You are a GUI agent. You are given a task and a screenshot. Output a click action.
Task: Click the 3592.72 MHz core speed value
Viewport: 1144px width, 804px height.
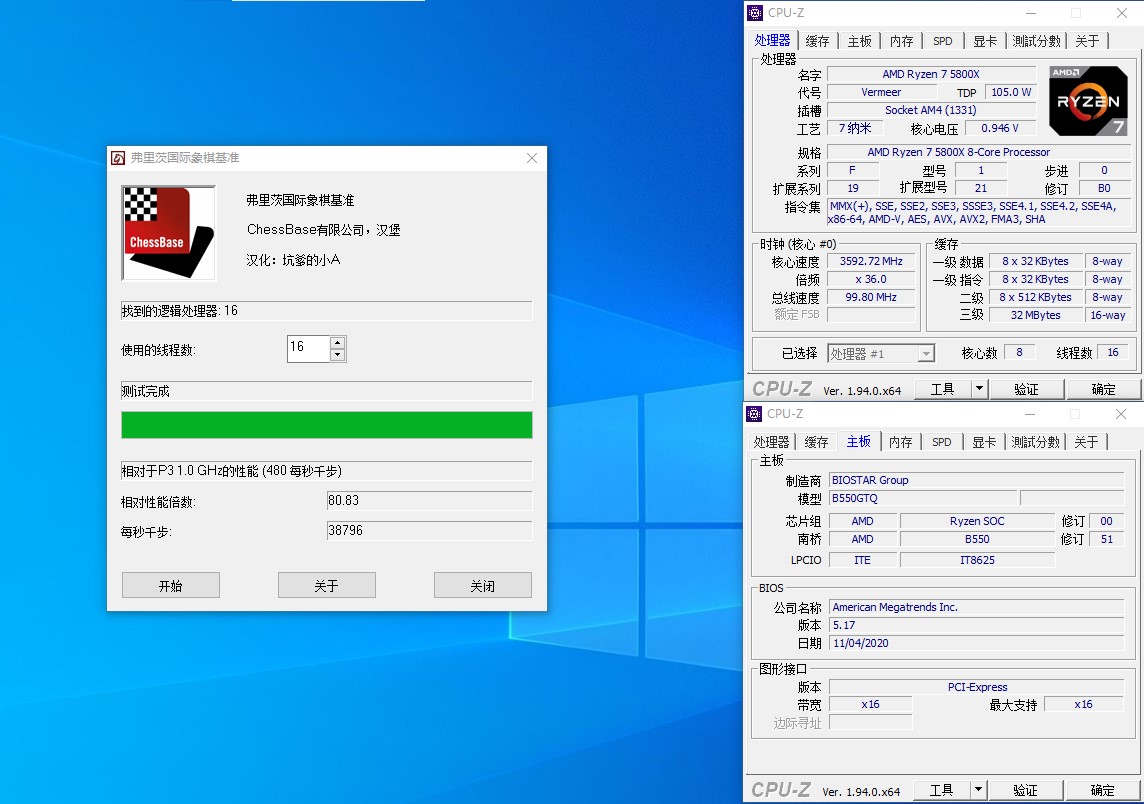click(x=871, y=261)
